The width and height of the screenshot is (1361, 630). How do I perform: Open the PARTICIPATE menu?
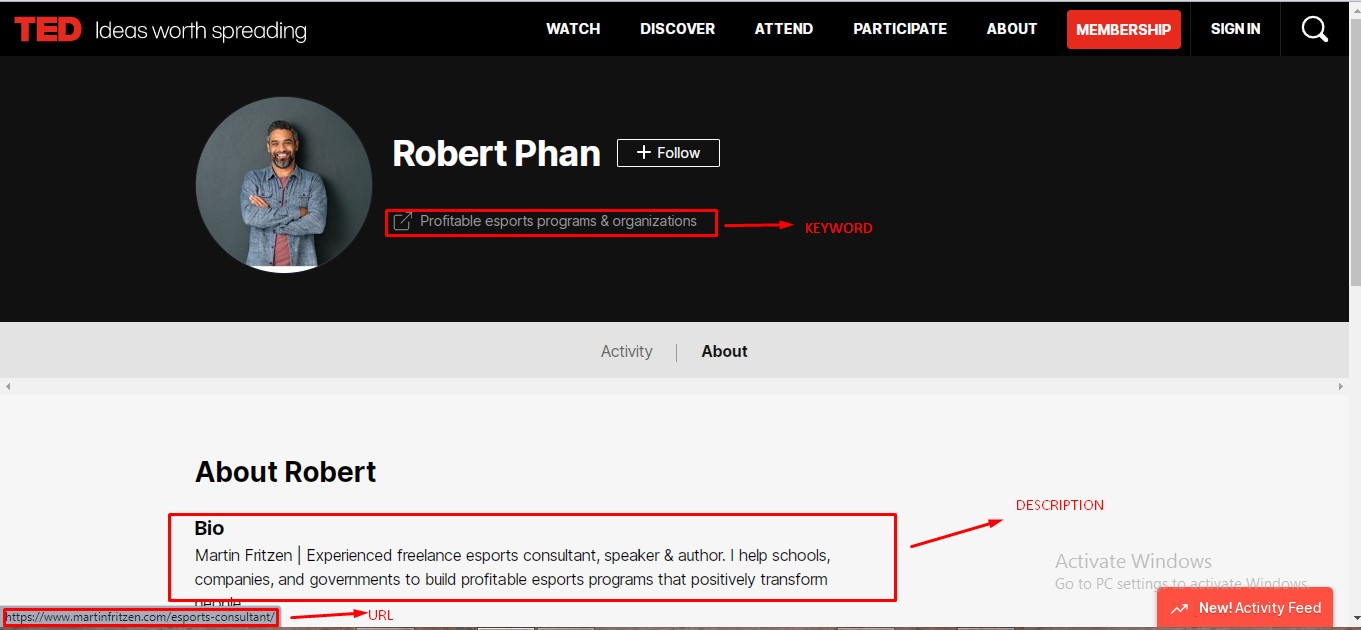tap(899, 29)
